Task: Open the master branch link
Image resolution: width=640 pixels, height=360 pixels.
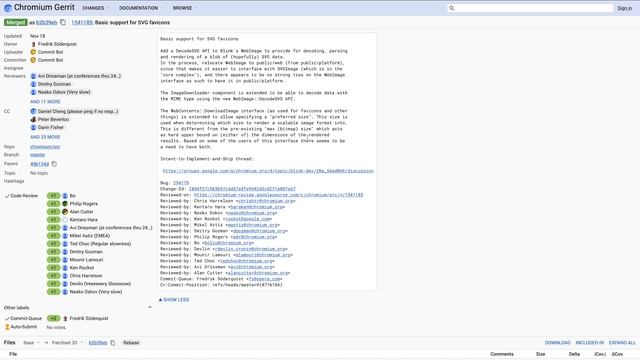Action: click(x=38, y=155)
